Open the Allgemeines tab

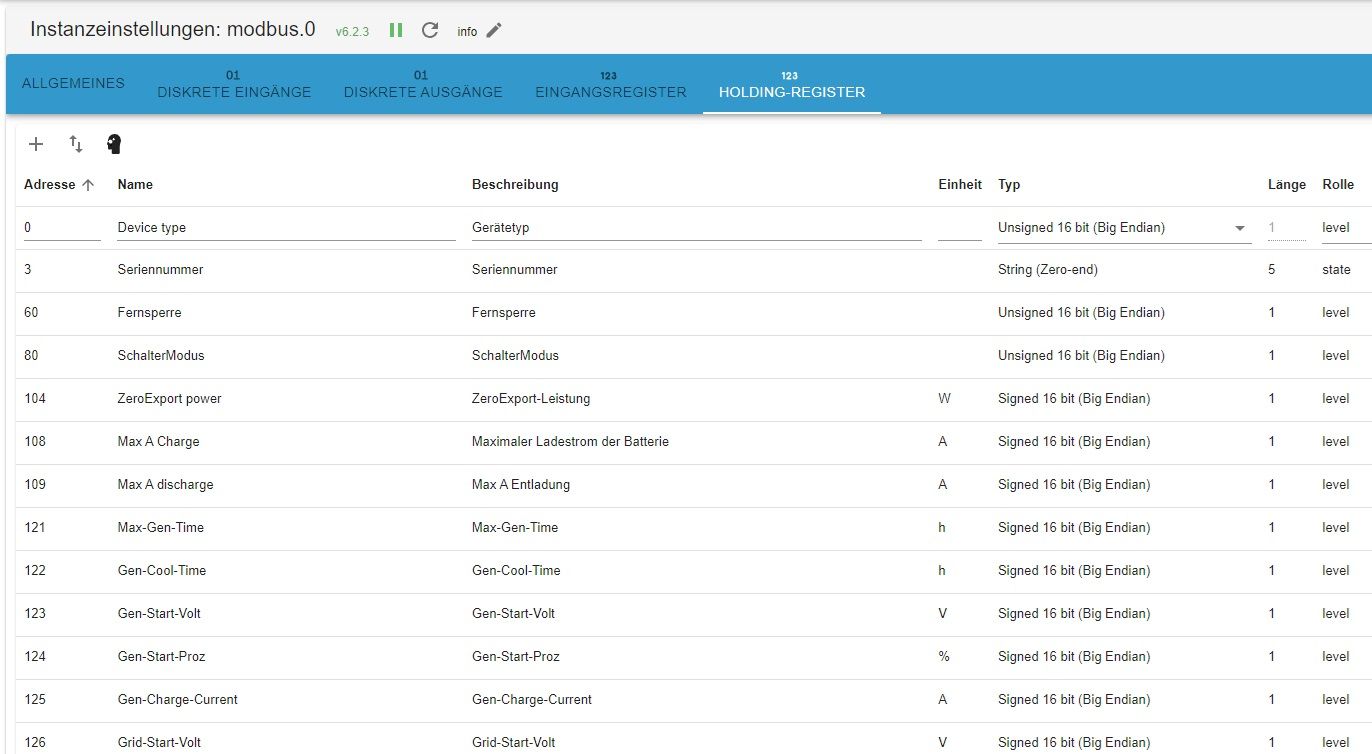pos(73,83)
